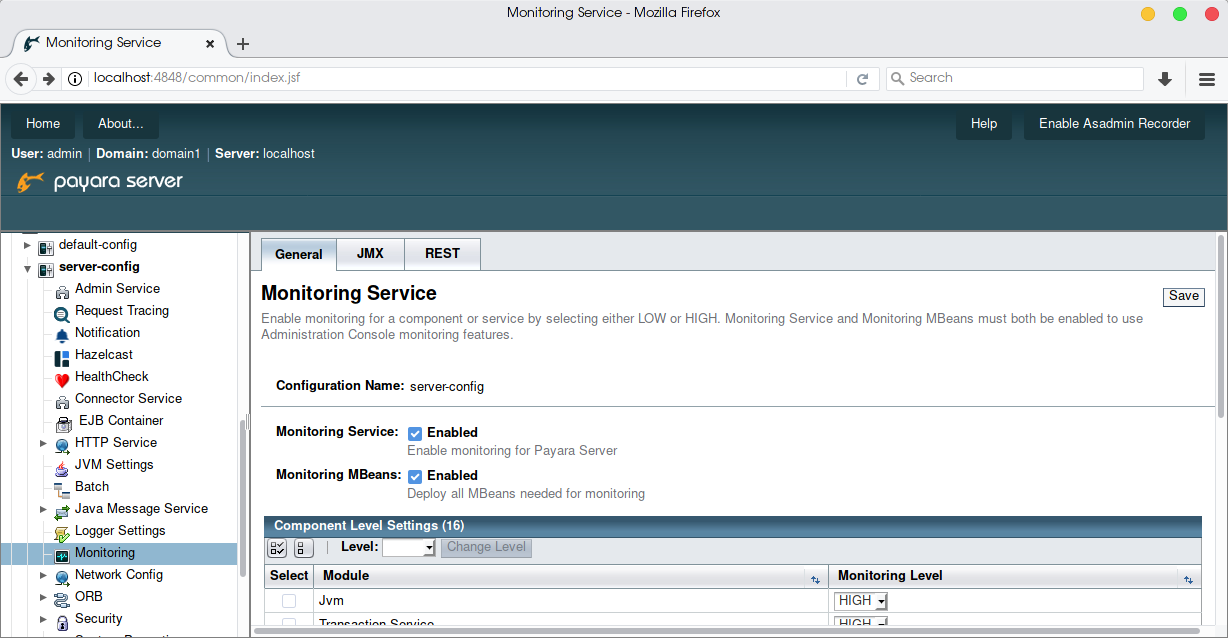Screen dimensions: 1228x638
Task: Open the Jvm monitoring level dropdown
Action: (861, 601)
